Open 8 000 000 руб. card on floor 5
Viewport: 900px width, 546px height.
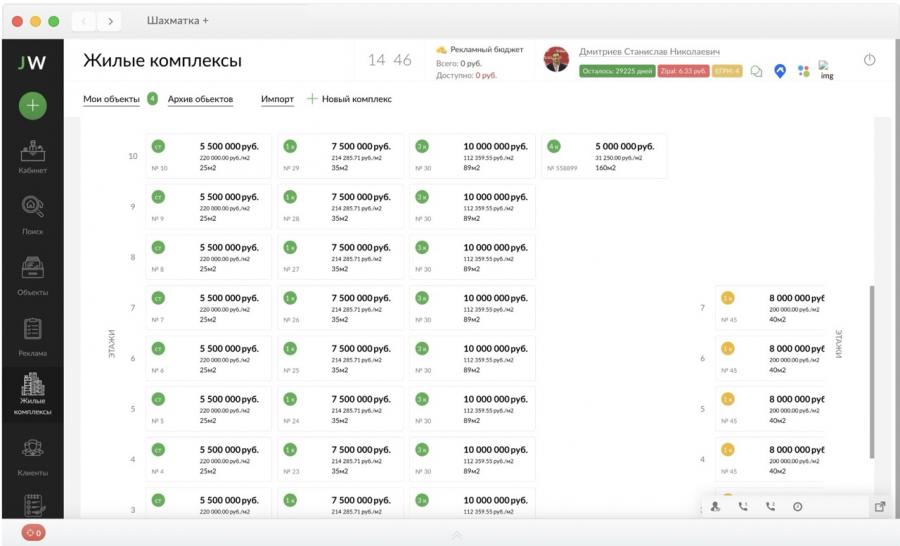point(770,409)
